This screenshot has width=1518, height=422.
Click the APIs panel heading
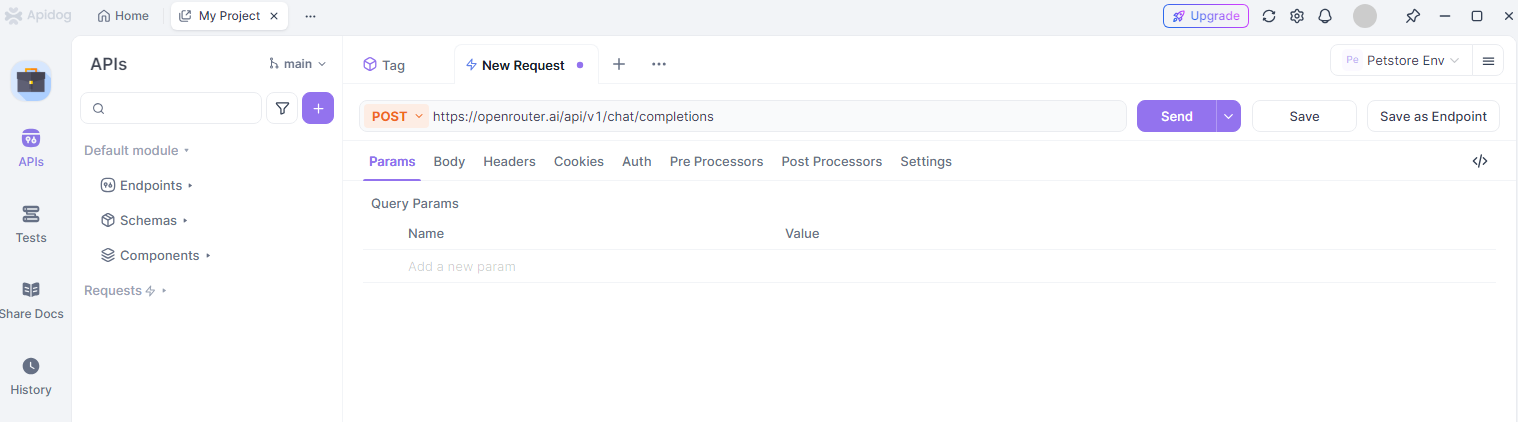[109, 64]
